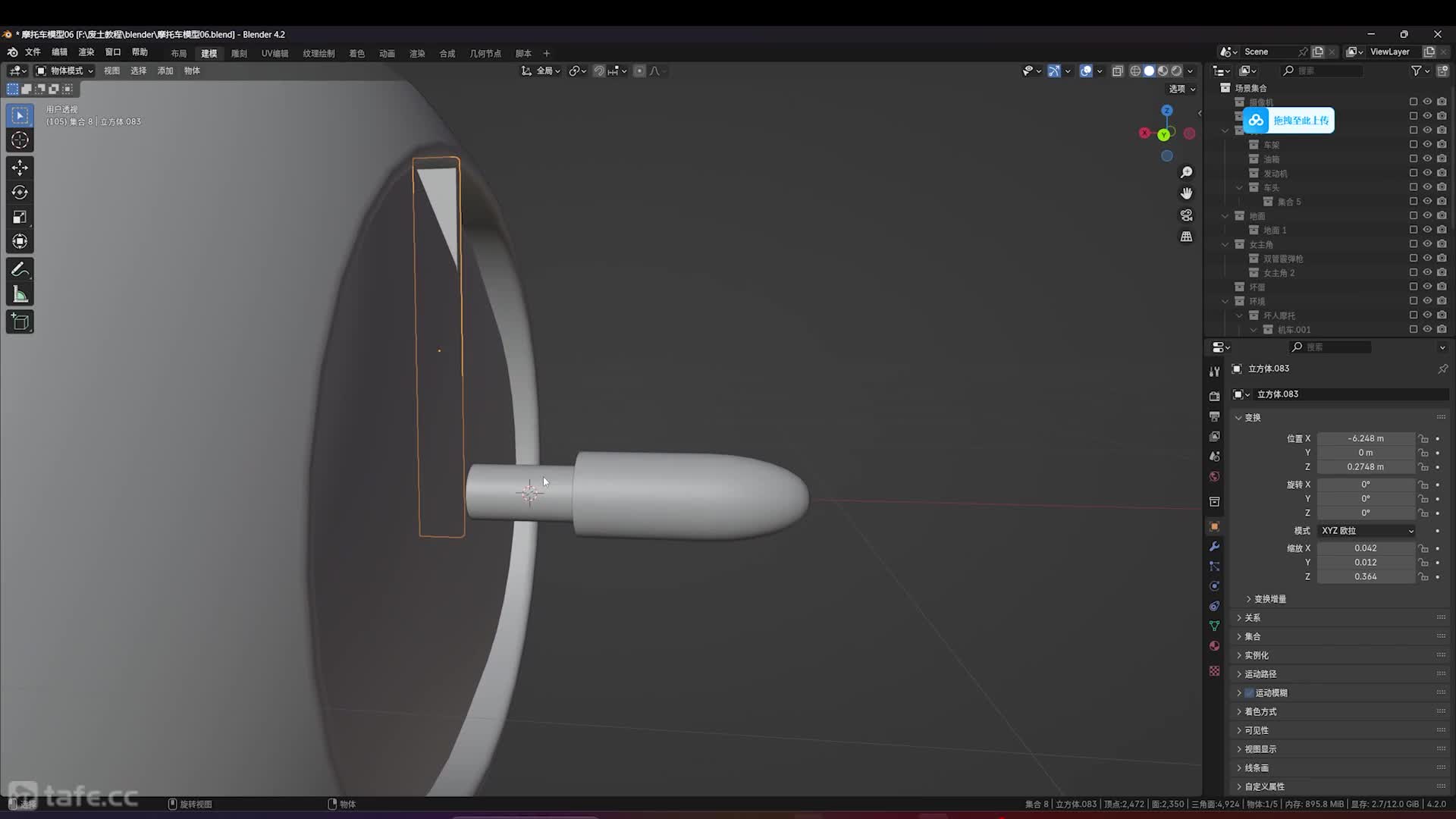
Task: Open the 编辑 Edit menu
Action: pyautogui.click(x=59, y=52)
